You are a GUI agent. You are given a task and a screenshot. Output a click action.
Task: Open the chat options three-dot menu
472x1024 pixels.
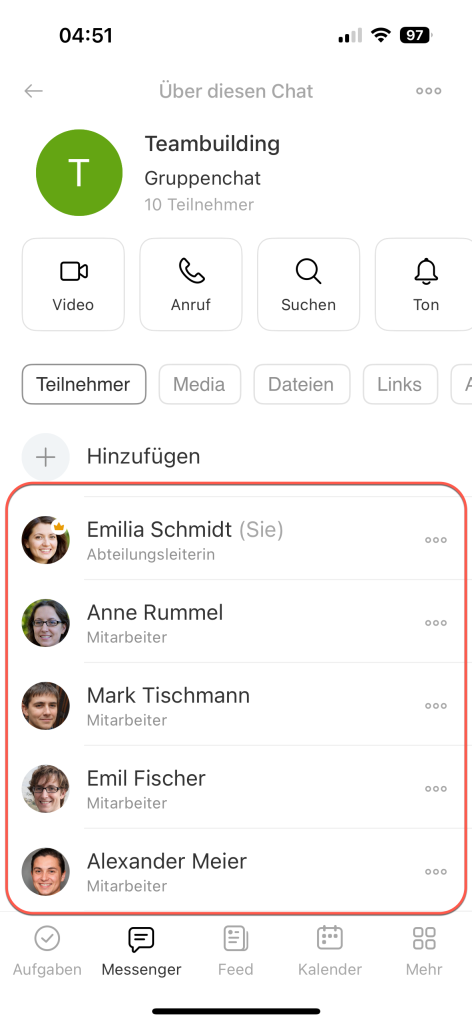428,91
